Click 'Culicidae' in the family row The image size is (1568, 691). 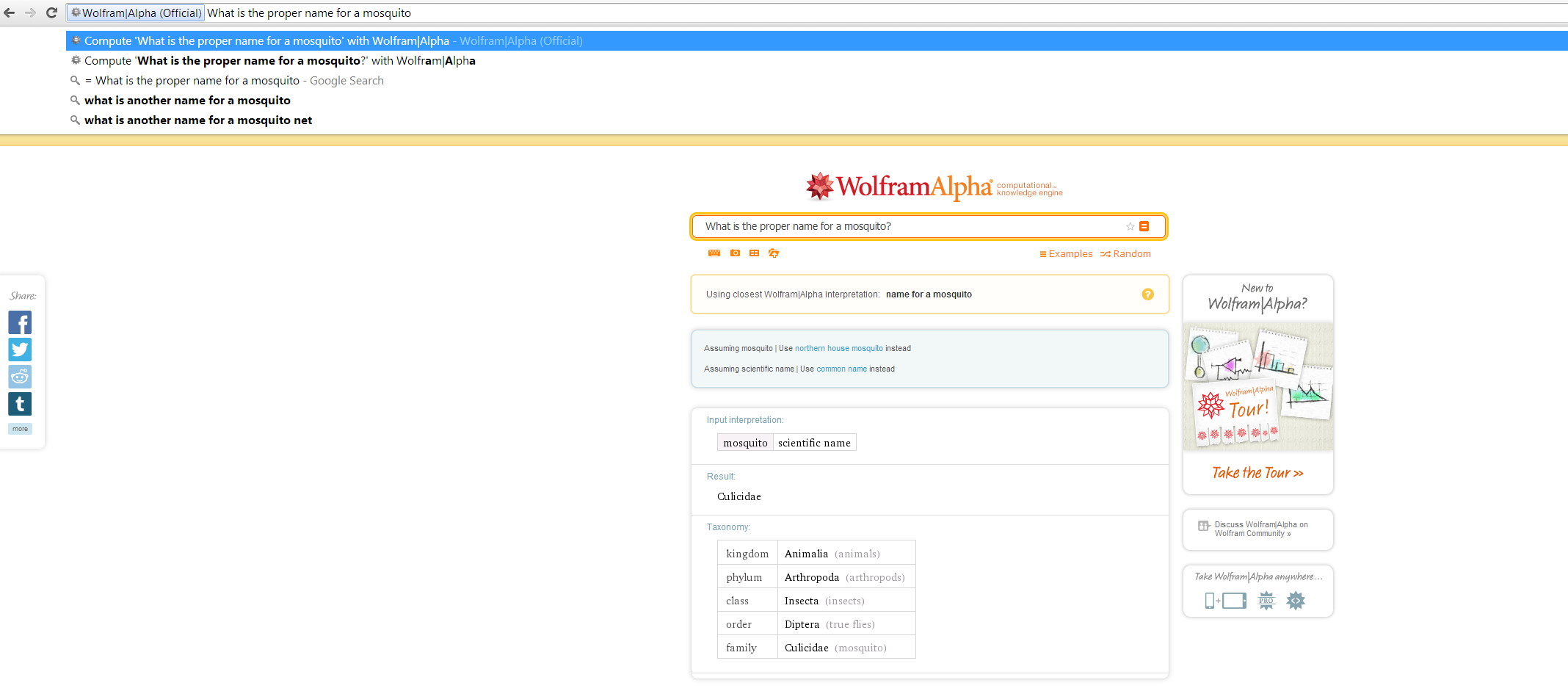pos(806,648)
